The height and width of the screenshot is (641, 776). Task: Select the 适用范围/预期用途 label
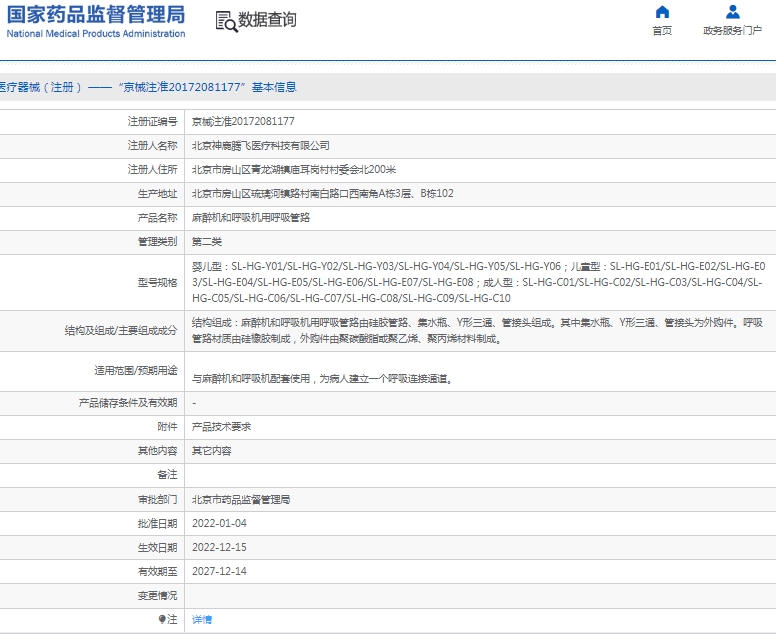pyautogui.click(x=136, y=371)
